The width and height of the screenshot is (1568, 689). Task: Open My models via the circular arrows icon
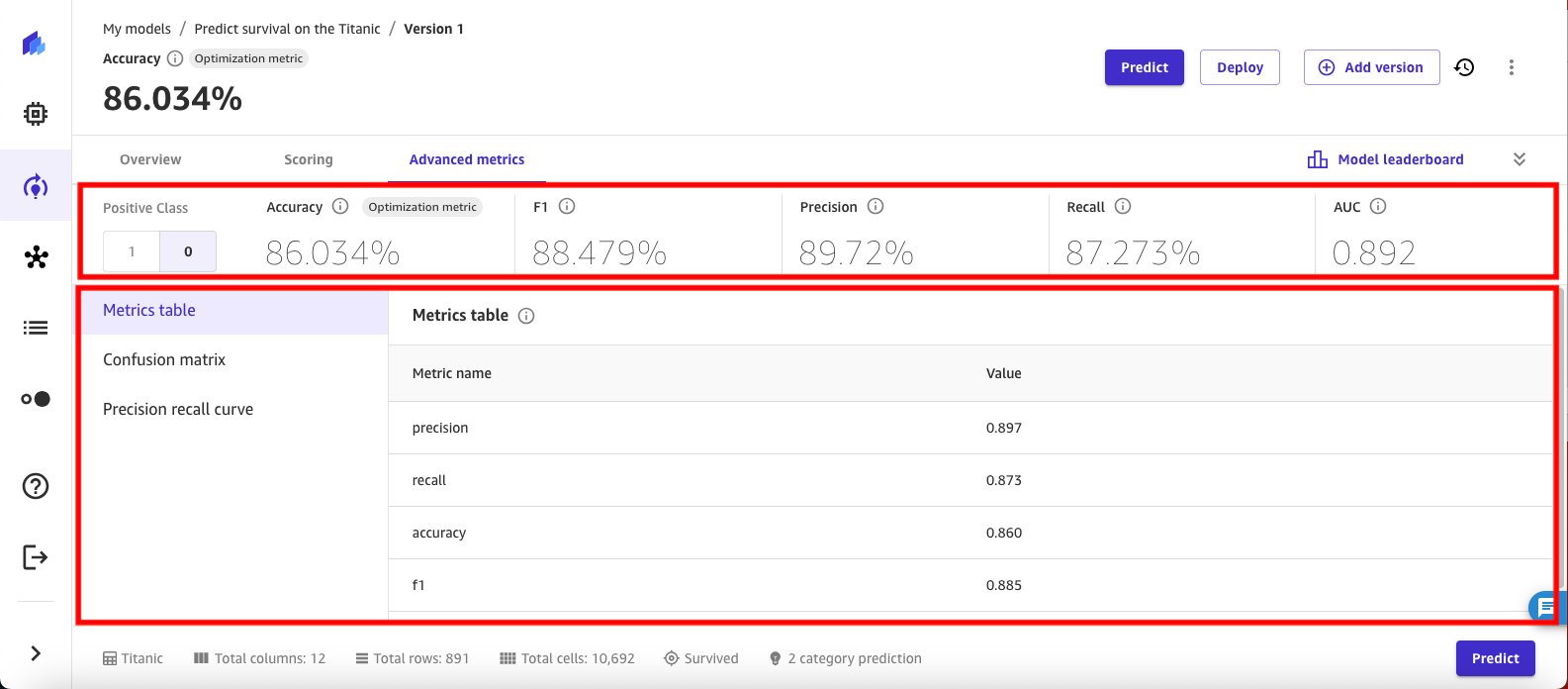point(36,186)
